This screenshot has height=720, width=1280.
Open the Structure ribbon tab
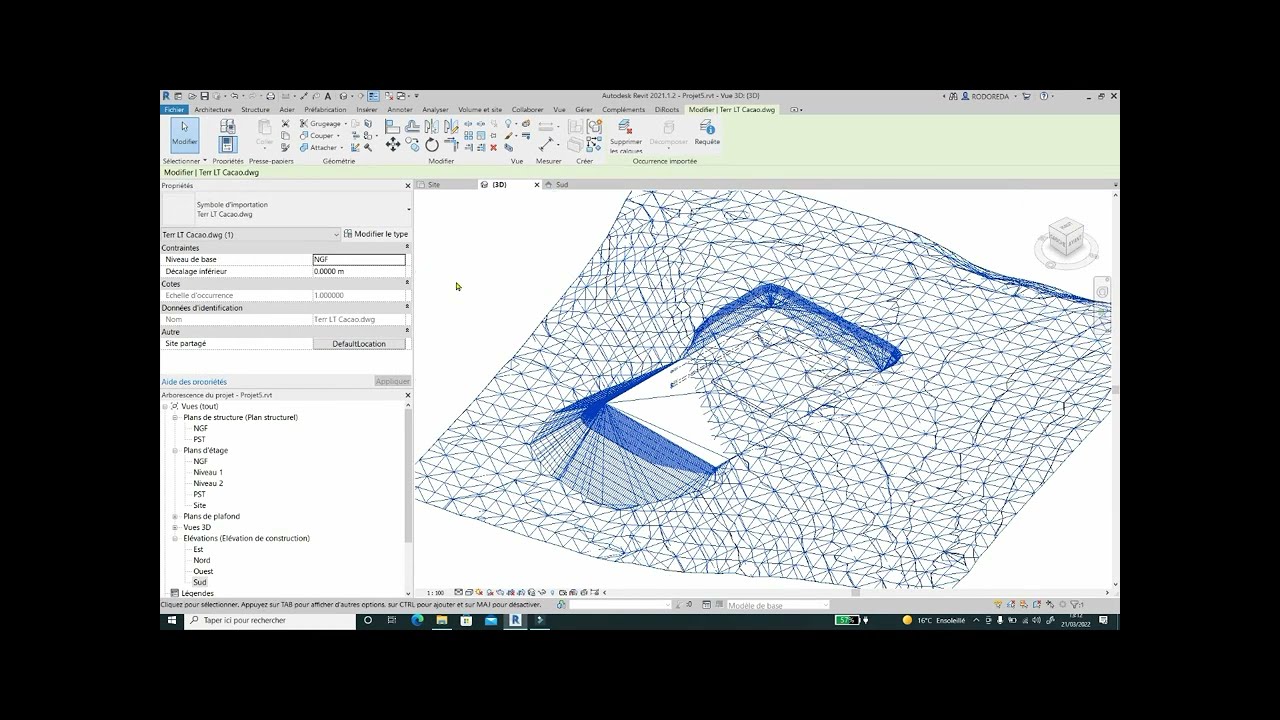[x=255, y=109]
